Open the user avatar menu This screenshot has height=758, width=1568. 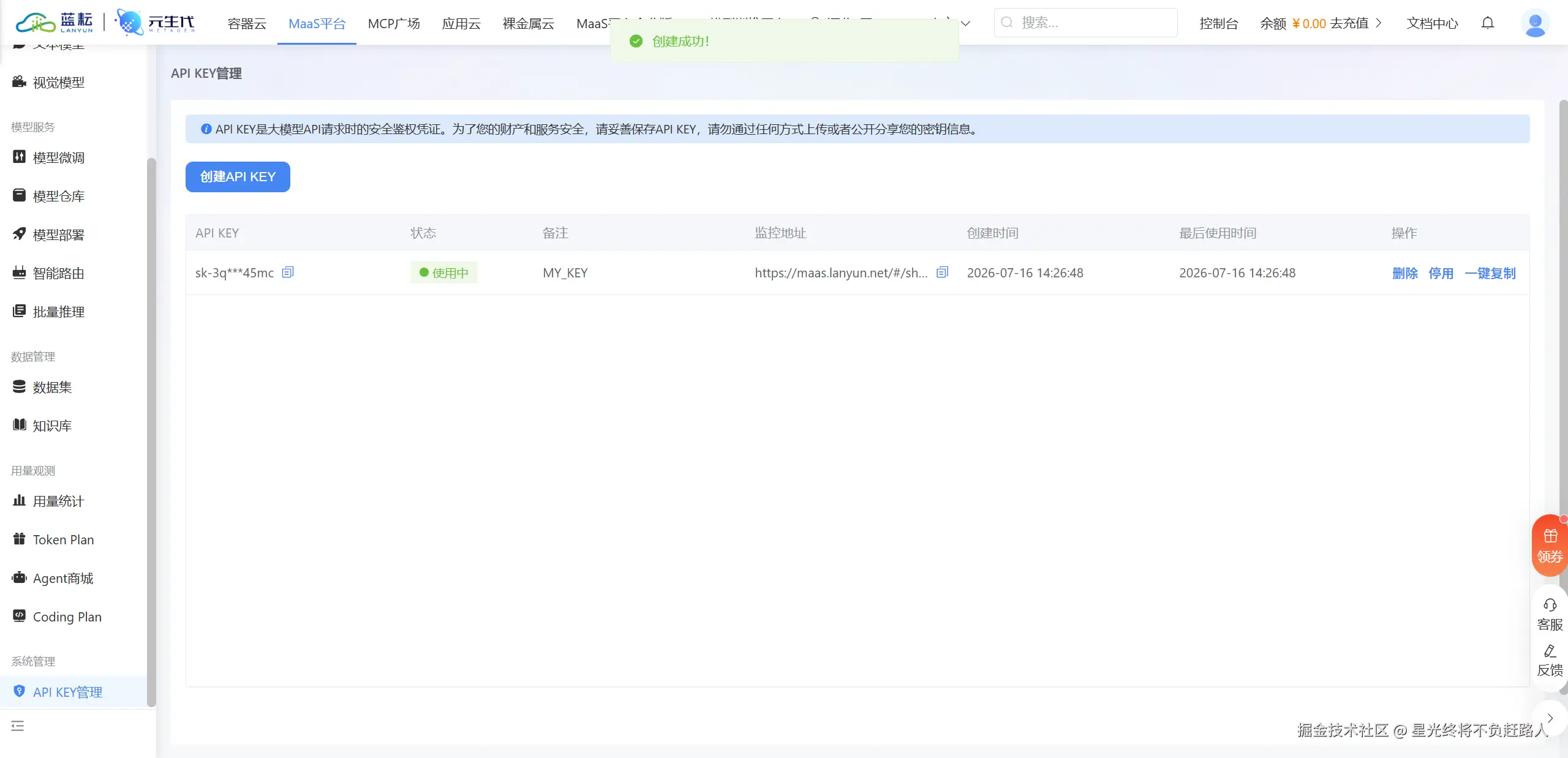tap(1535, 23)
